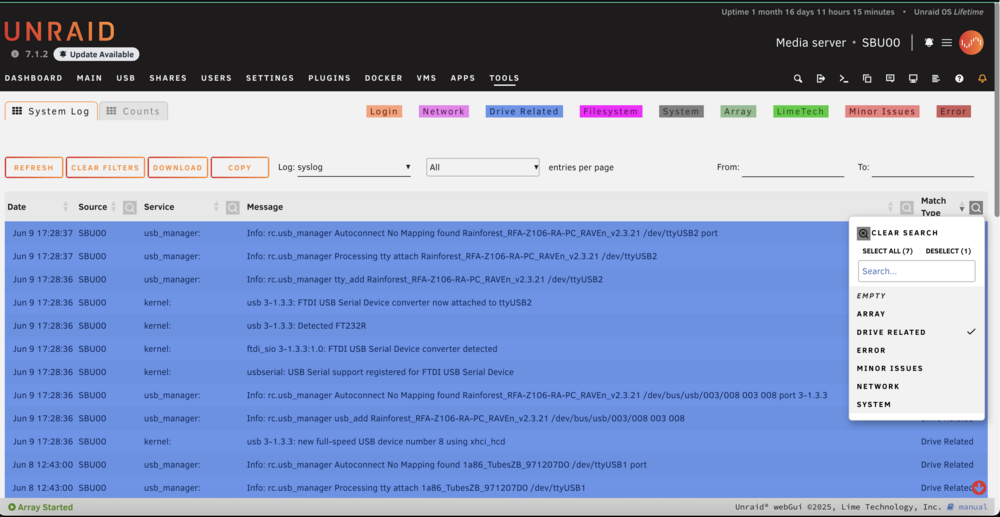Screen dimensions: 1000x517
Task: Check NETWORK in Match Type filter list
Action: click(x=916, y=386)
